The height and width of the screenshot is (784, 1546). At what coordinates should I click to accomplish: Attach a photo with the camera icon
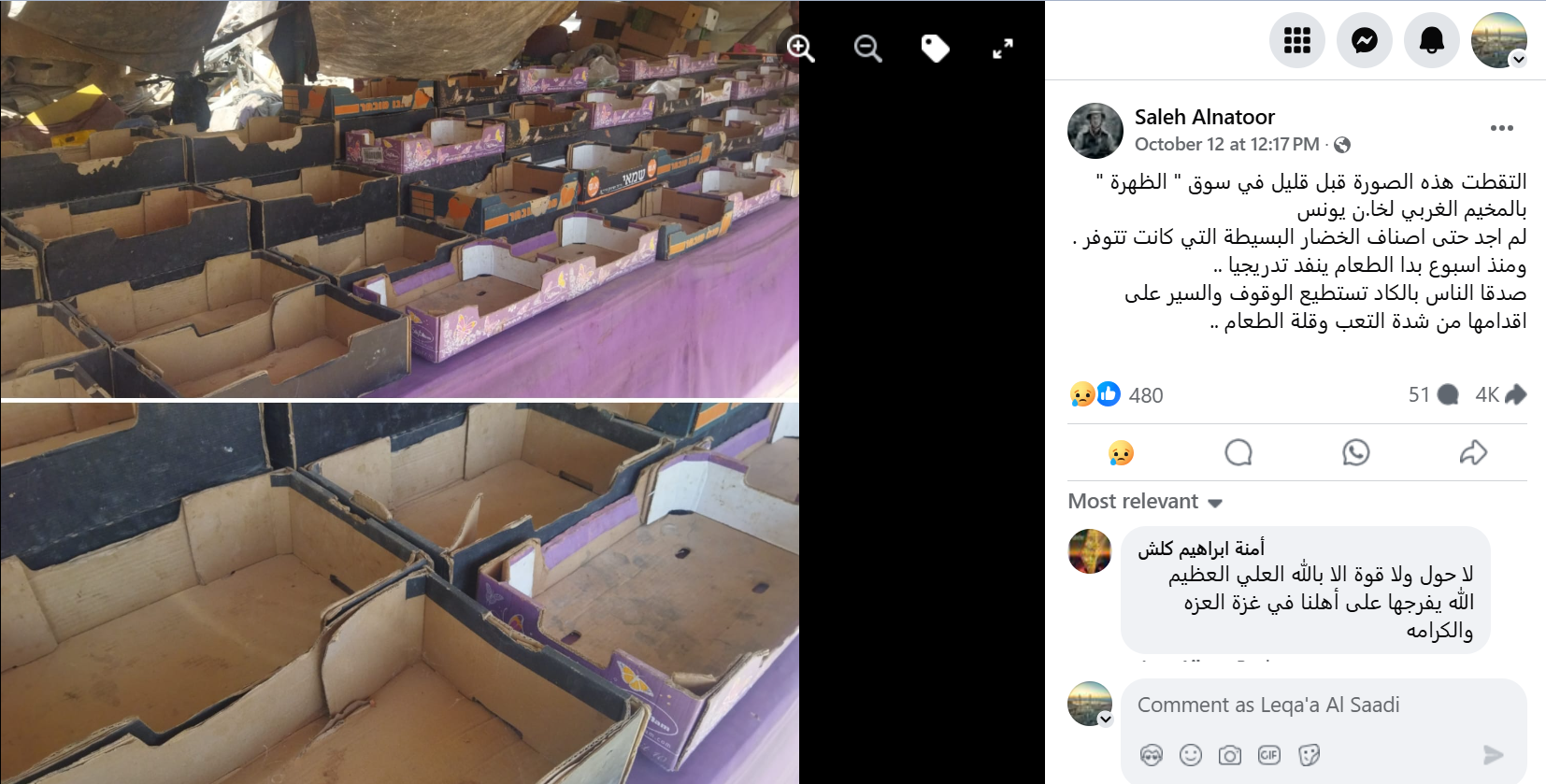pos(1229,755)
